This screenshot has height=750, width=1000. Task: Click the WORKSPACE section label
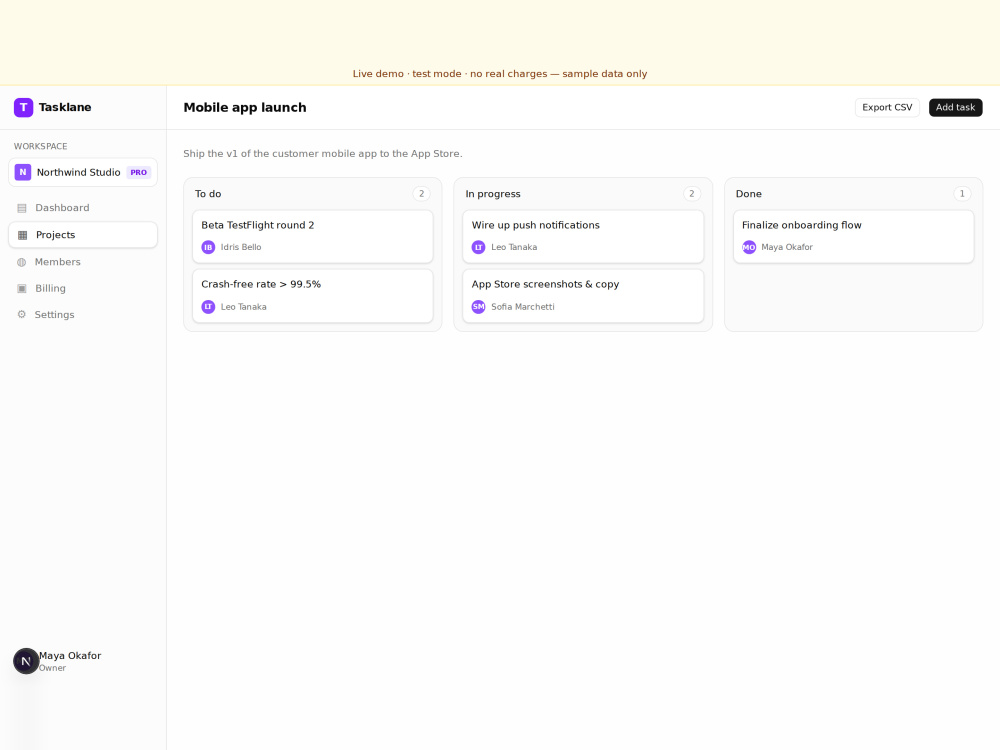tap(40, 146)
